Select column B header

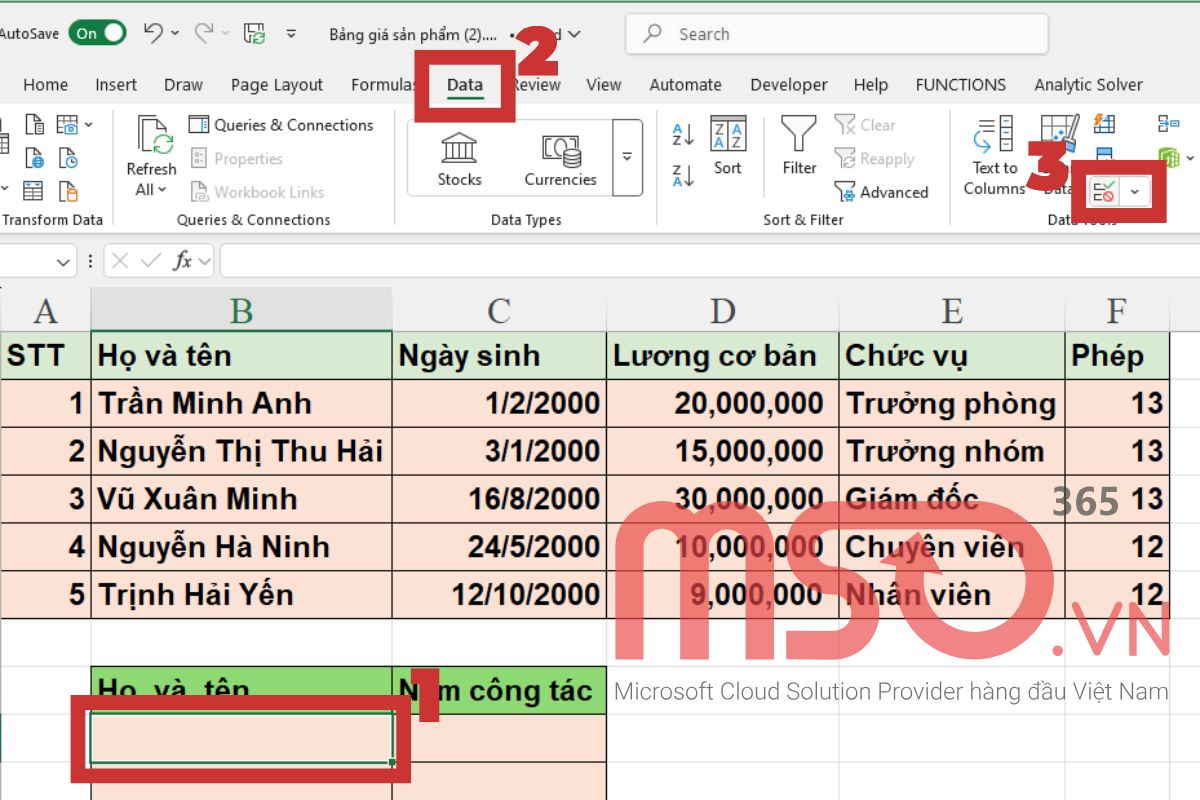(241, 311)
